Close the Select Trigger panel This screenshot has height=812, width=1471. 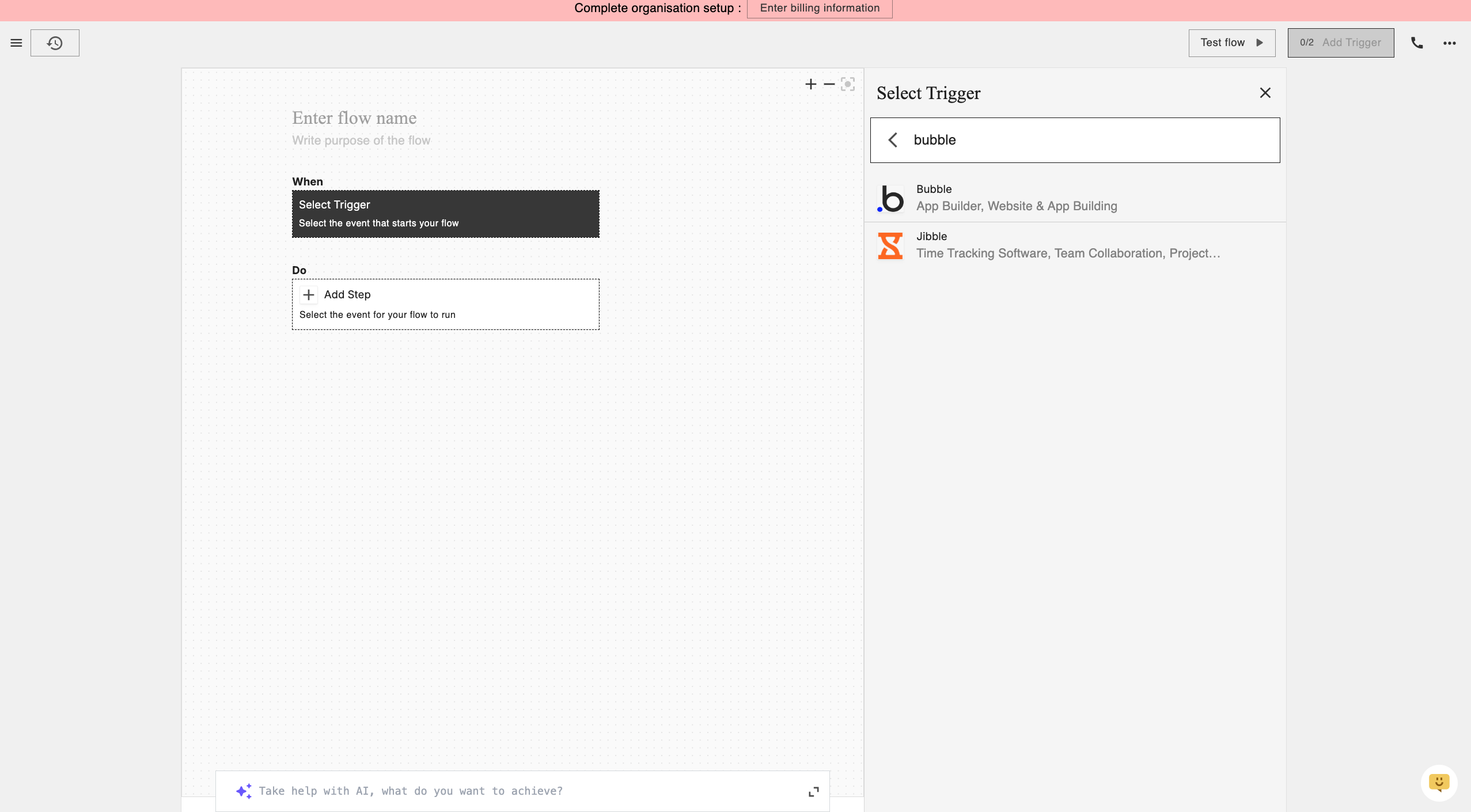tap(1265, 93)
